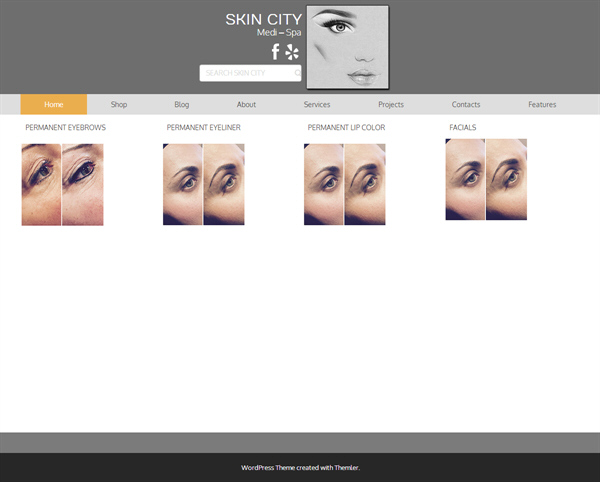The height and width of the screenshot is (482, 600).
Task: Open the Shop menu item
Action: point(119,104)
